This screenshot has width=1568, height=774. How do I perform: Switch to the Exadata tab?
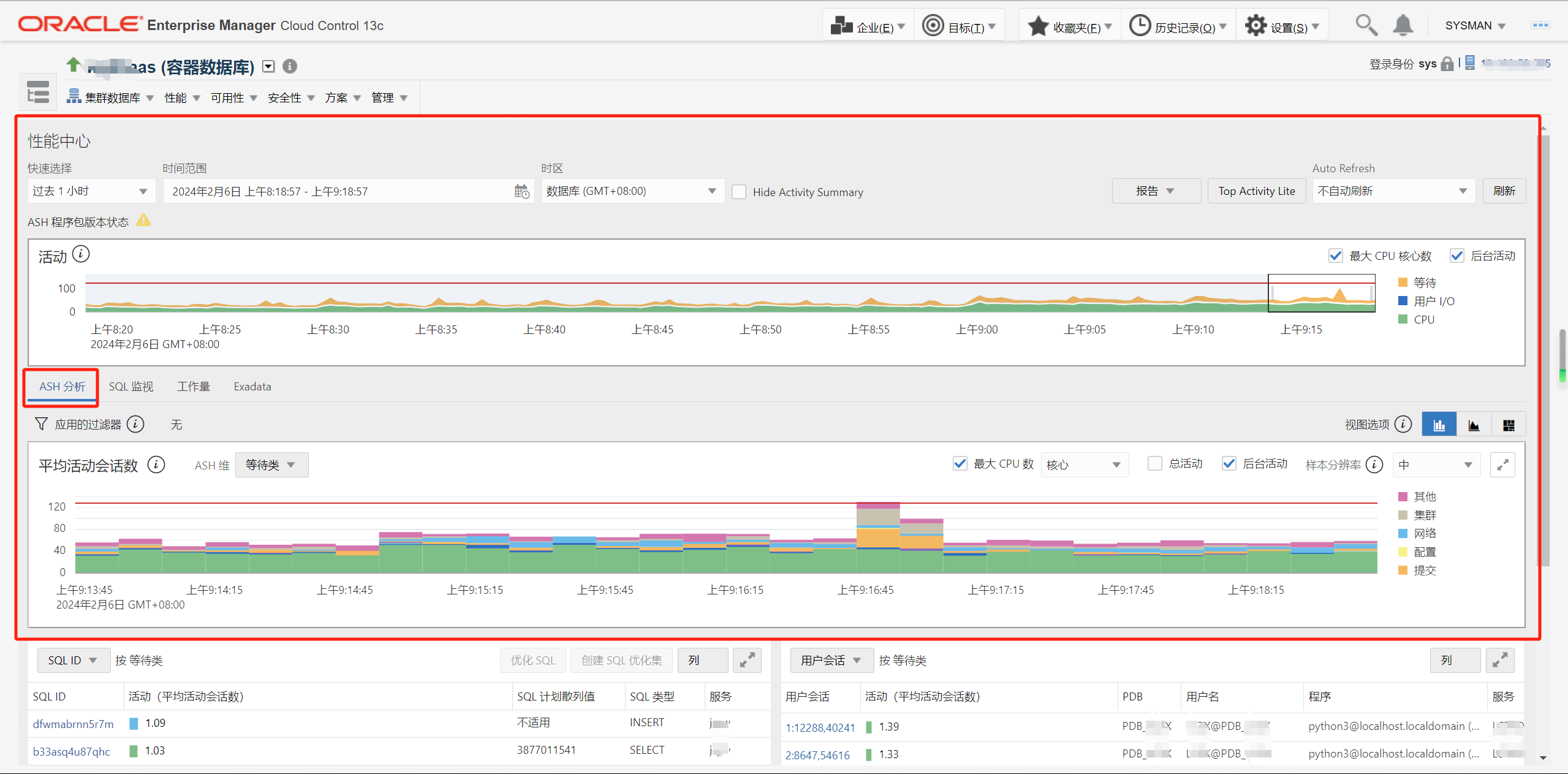point(252,386)
